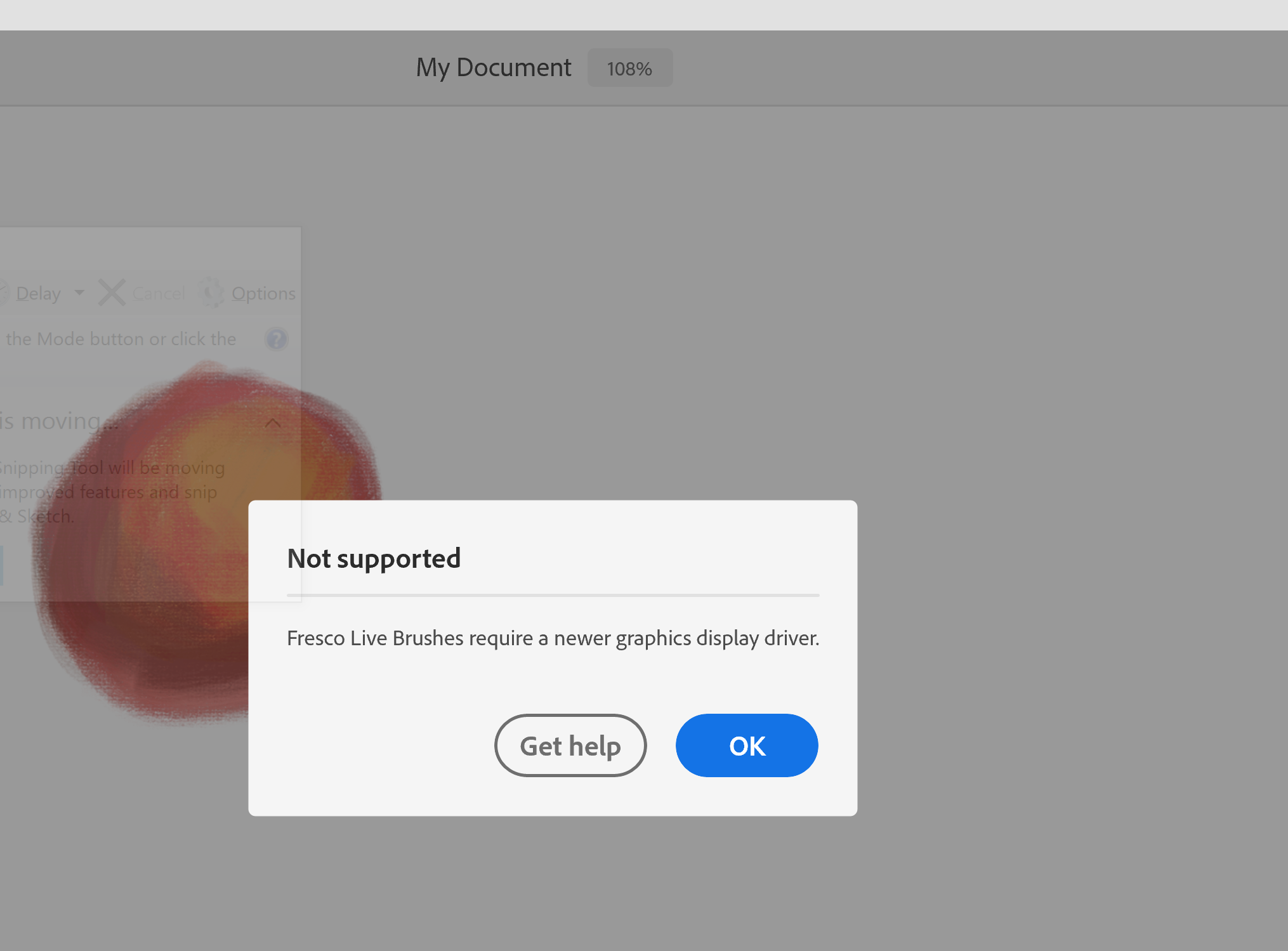The height and width of the screenshot is (951, 1288).
Task: Collapse the 'is moving...' notice chevron
Action: [273, 423]
